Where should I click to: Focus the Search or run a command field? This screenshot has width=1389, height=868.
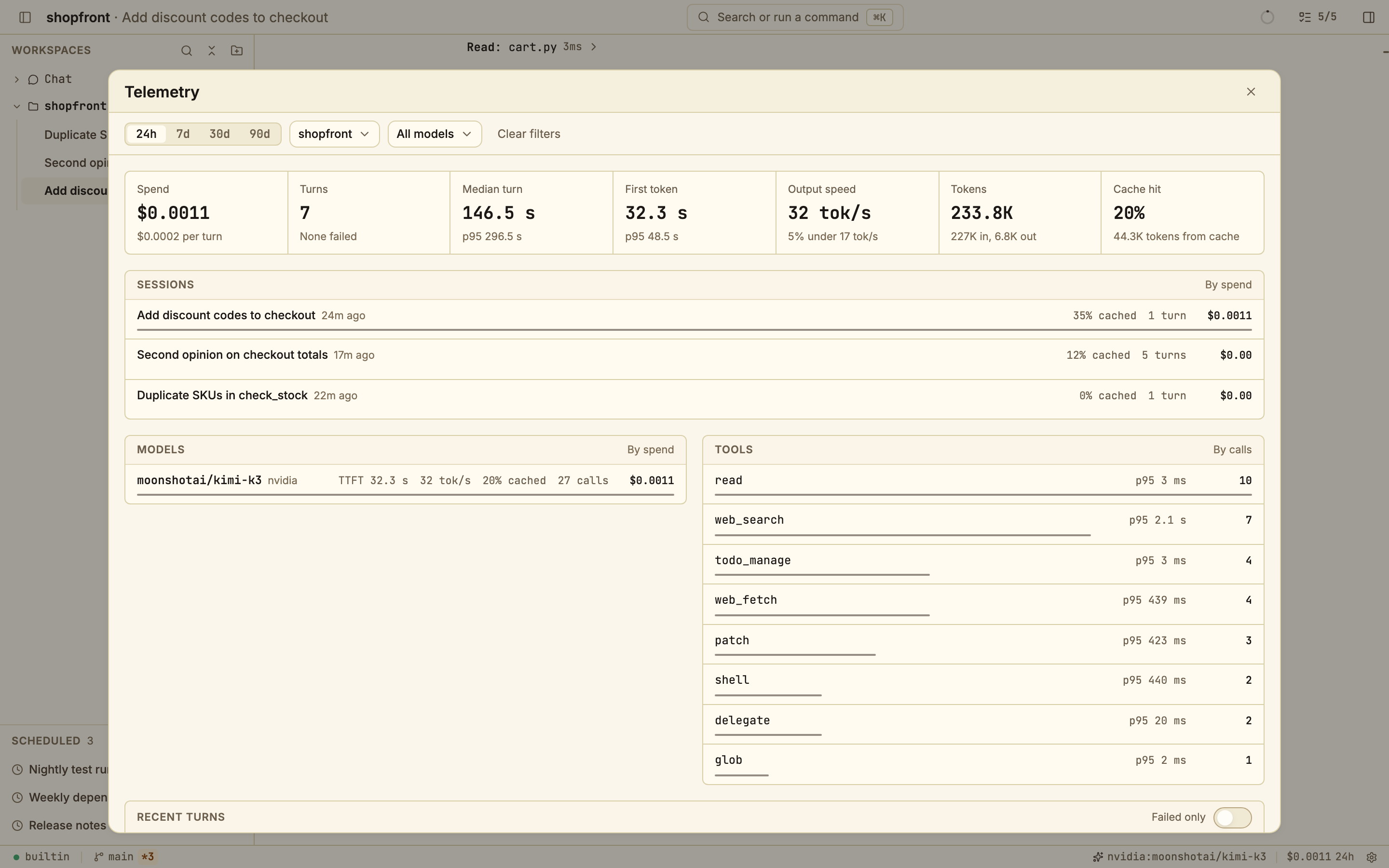click(x=794, y=17)
